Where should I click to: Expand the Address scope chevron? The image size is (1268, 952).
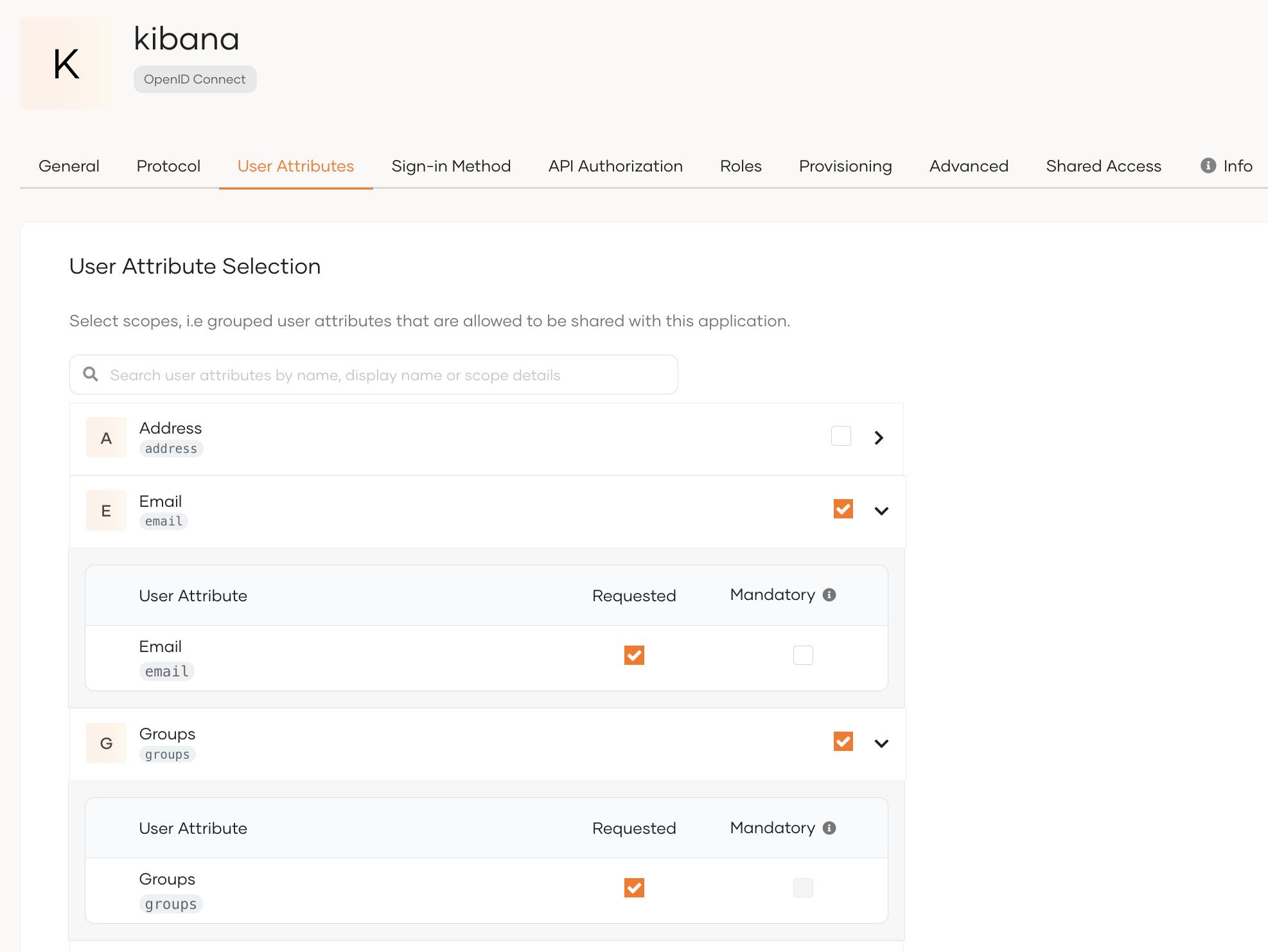click(879, 437)
